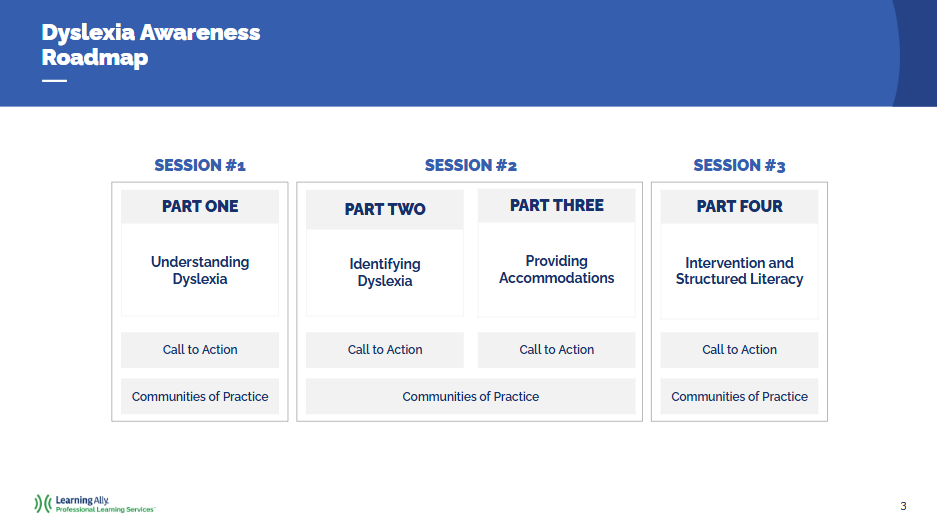Click the PART THREE header box
937x529 pixels.
pos(556,206)
